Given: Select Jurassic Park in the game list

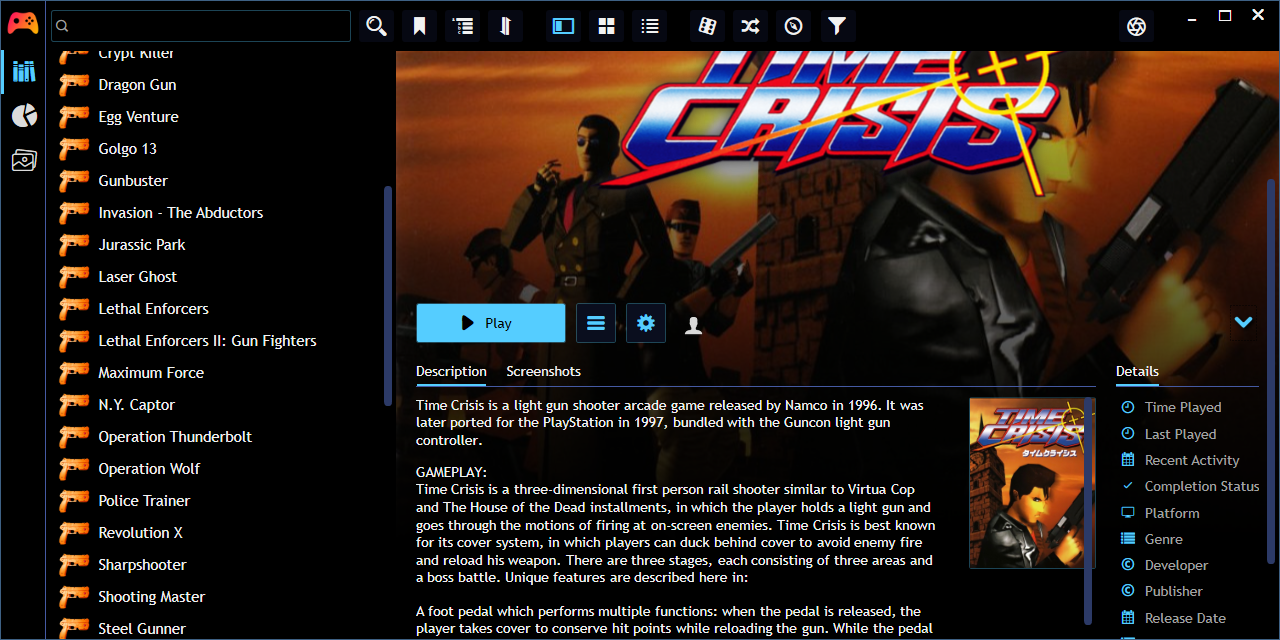Looking at the screenshot, I should click(x=142, y=245).
